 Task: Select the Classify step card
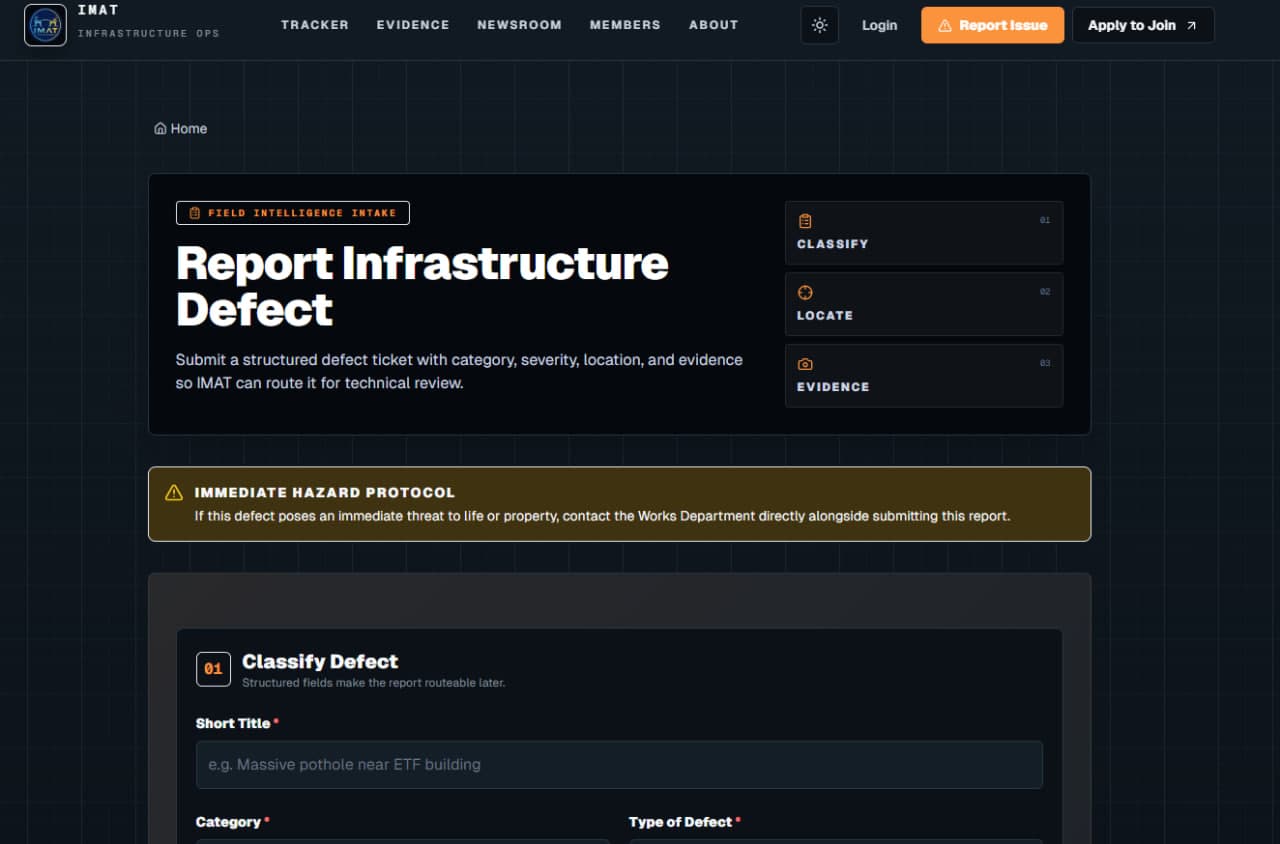[924, 233]
